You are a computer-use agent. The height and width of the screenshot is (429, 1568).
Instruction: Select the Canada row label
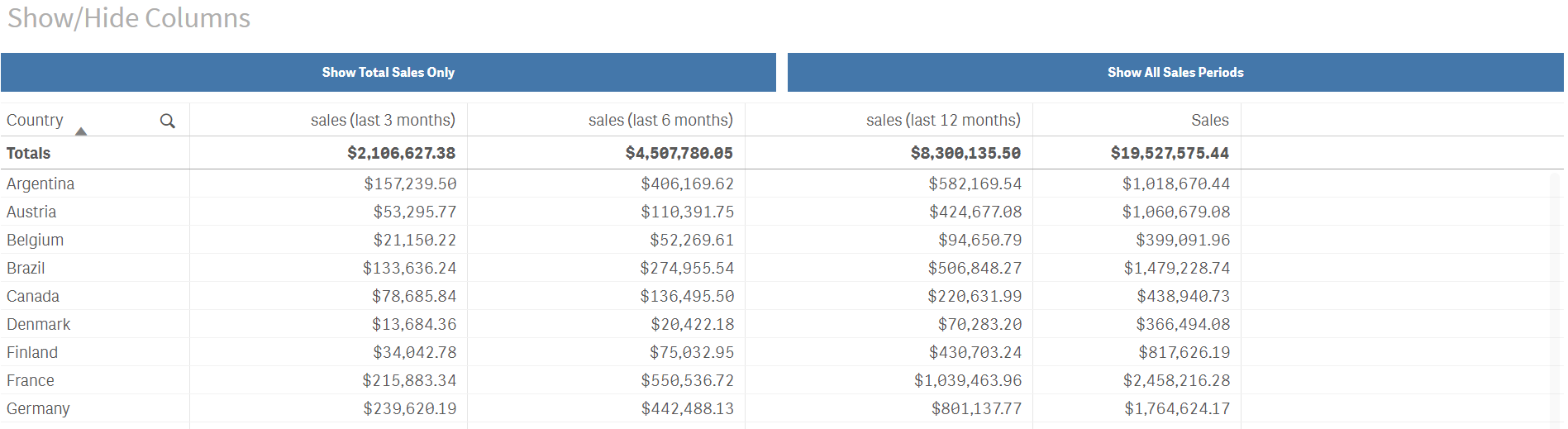coord(33,297)
